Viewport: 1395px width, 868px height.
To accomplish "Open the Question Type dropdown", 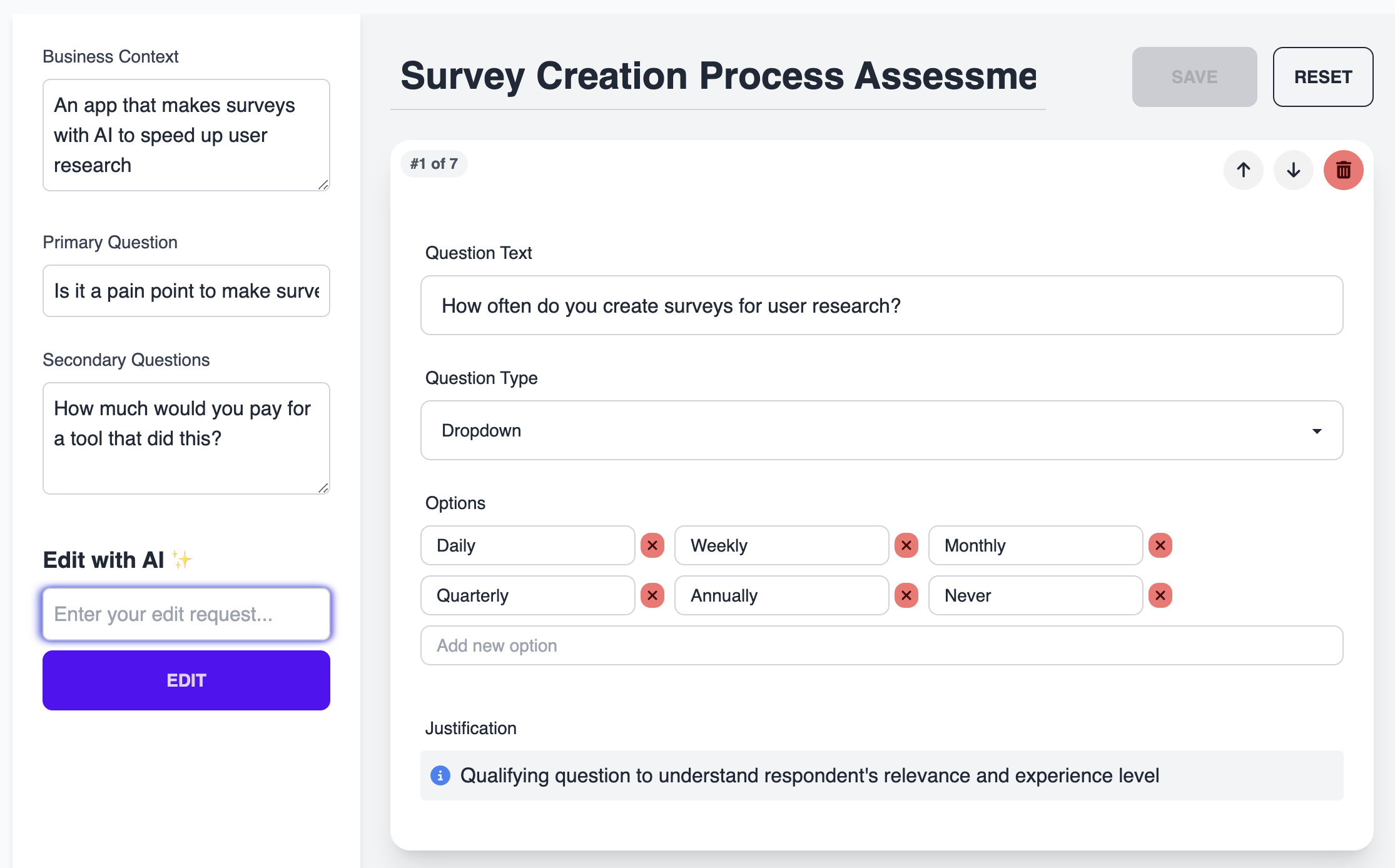I will [x=881, y=430].
